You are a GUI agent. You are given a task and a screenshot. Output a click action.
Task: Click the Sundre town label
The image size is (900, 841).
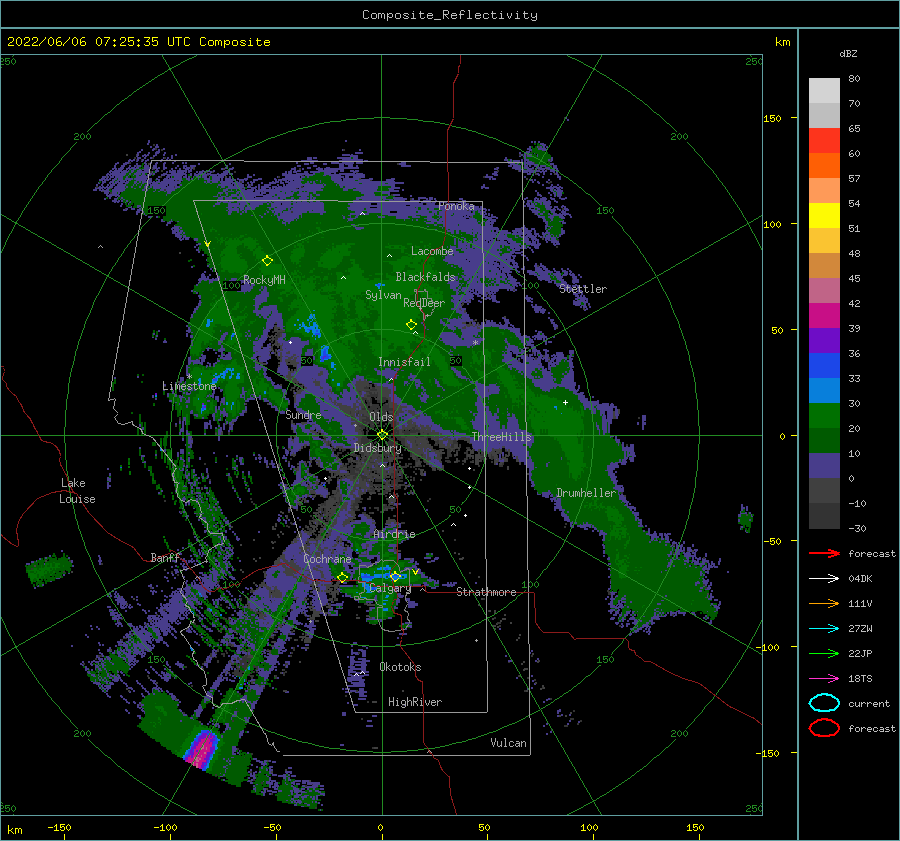(303, 414)
